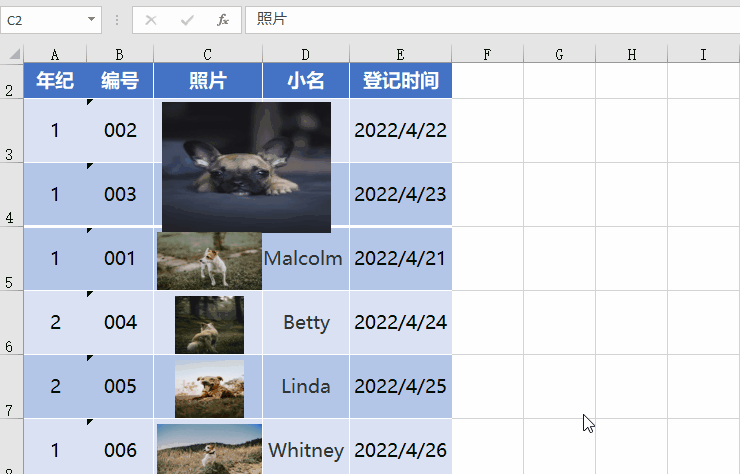Select row 5 header
Viewport: 740px width, 474px height.
point(12,259)
